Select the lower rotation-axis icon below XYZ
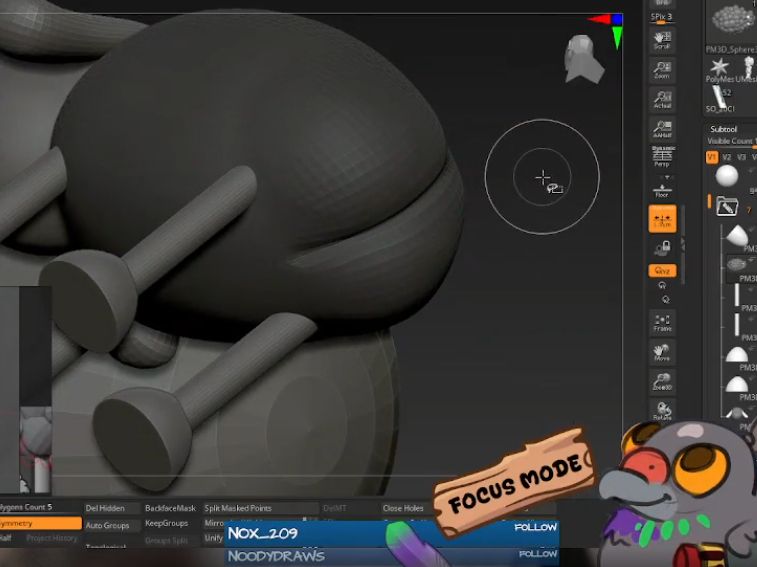Image resolution: width=757 pixels, height=567 pixels. [x=665, y=299]
